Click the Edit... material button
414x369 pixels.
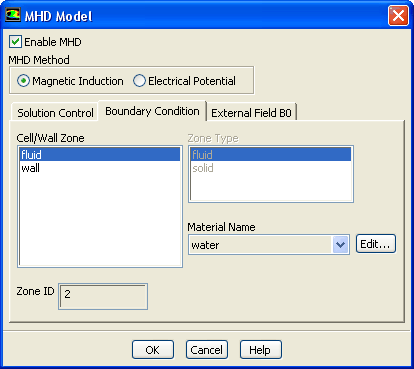(x=376, y=244)
